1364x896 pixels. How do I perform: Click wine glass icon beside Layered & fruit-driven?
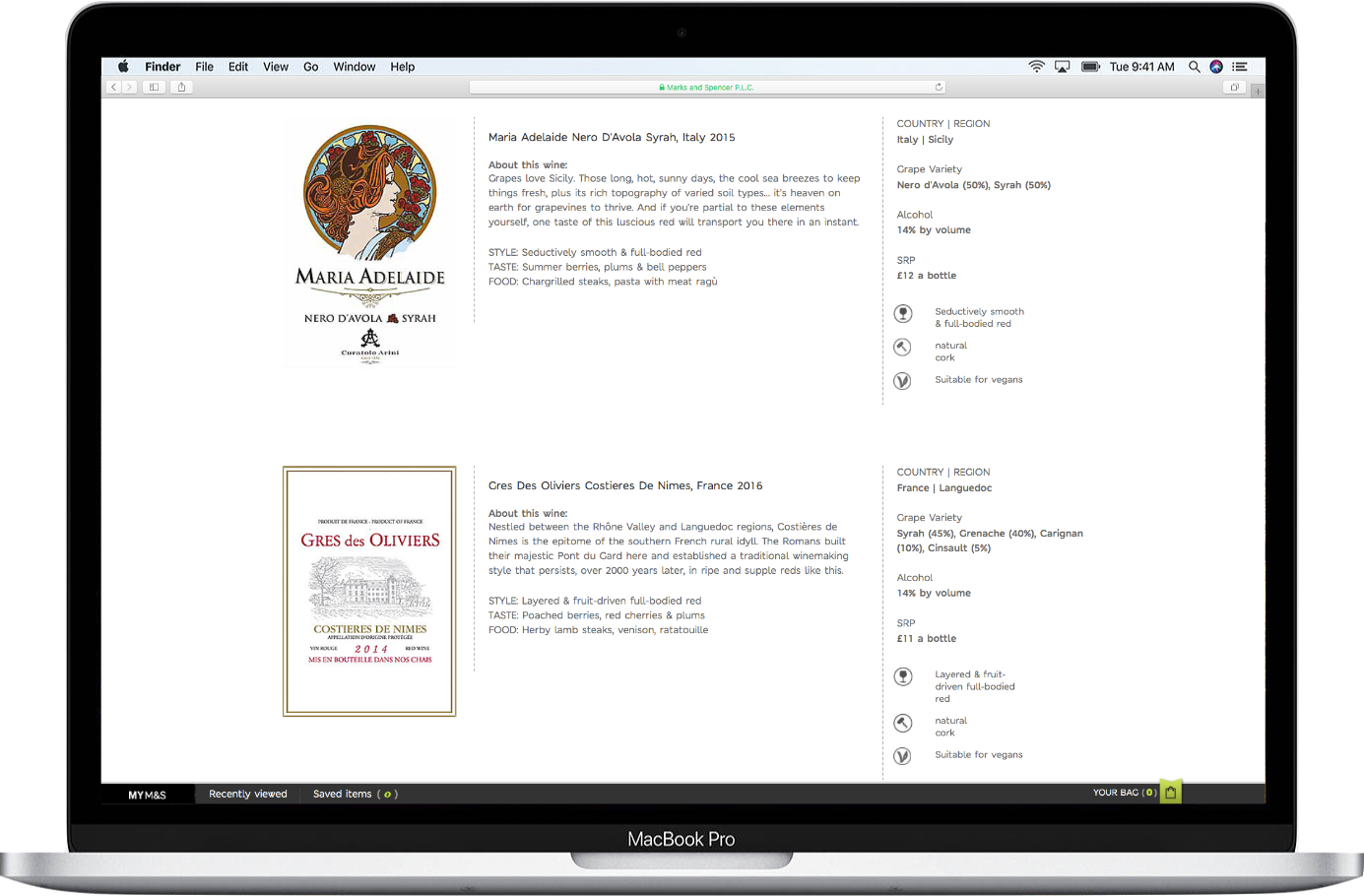coord(903,677)
